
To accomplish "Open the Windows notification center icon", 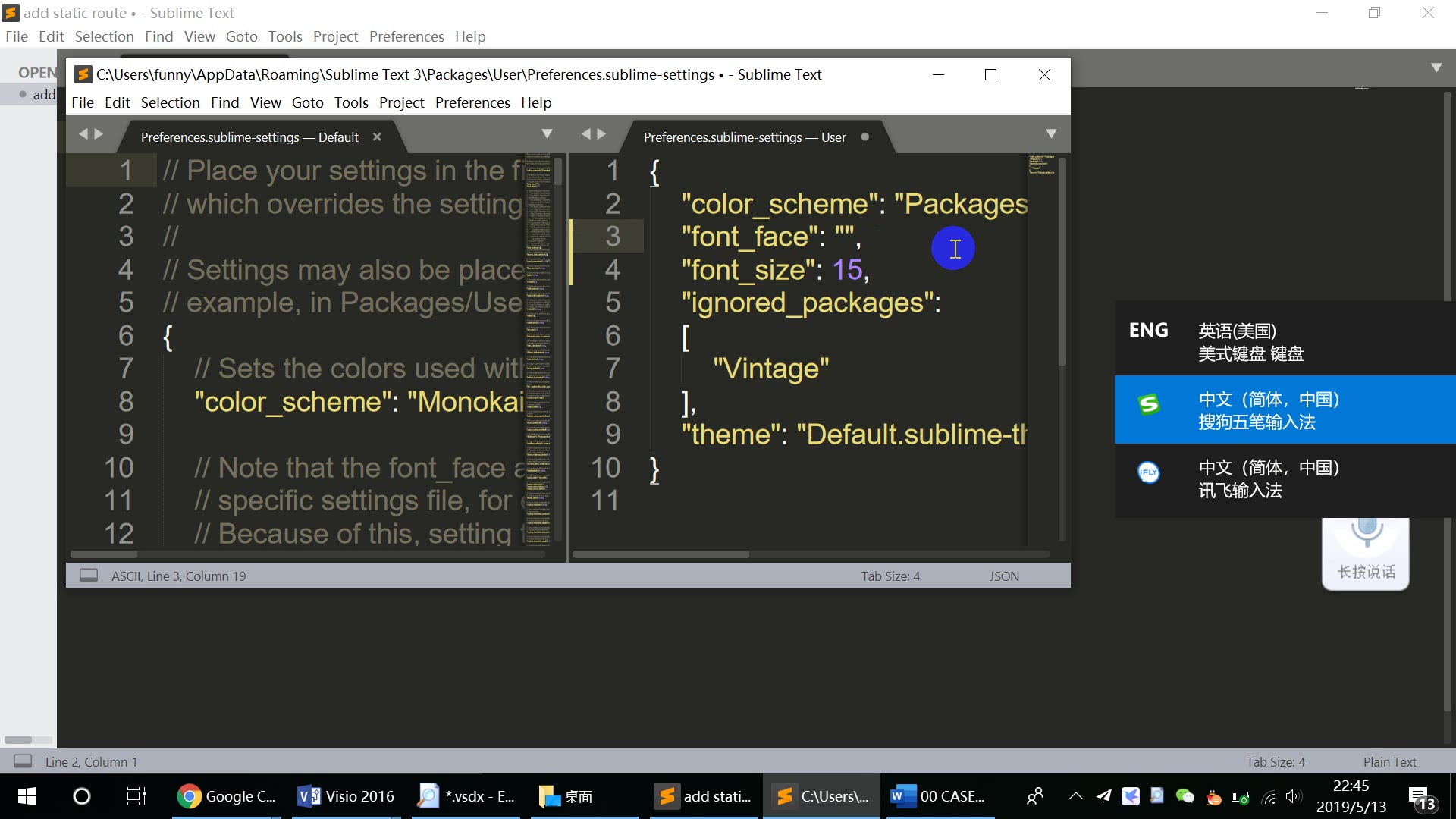I will tap(1421, 797).
